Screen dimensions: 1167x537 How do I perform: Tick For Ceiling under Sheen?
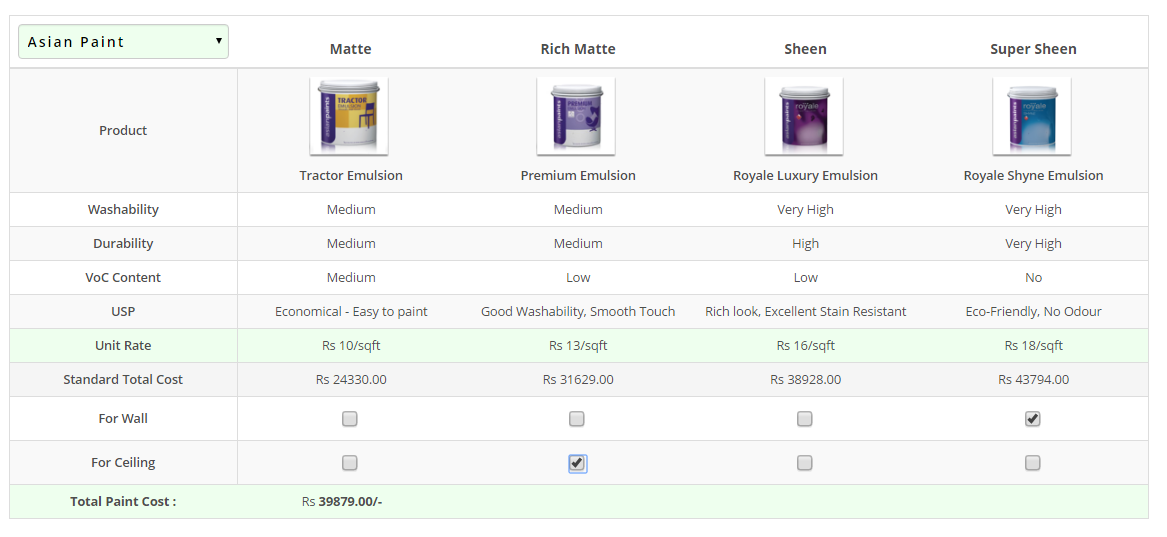tap(805, 463)
